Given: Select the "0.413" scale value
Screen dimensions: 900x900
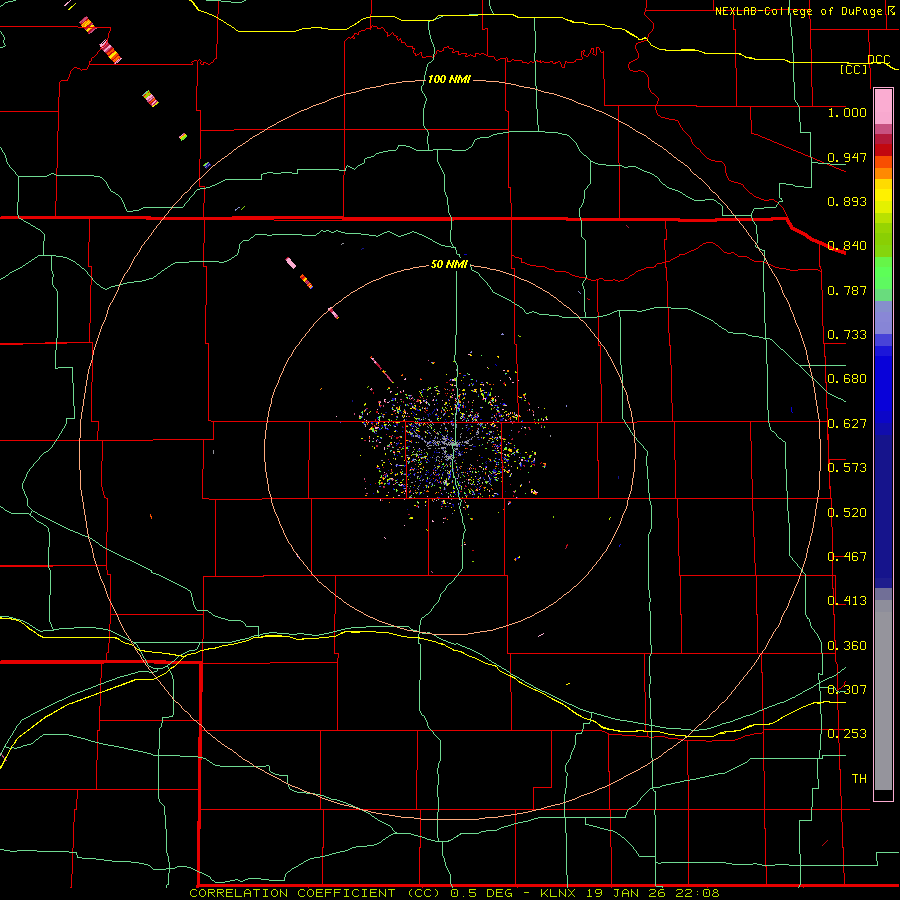Looking at the screenshot, I should coord(847,601).
